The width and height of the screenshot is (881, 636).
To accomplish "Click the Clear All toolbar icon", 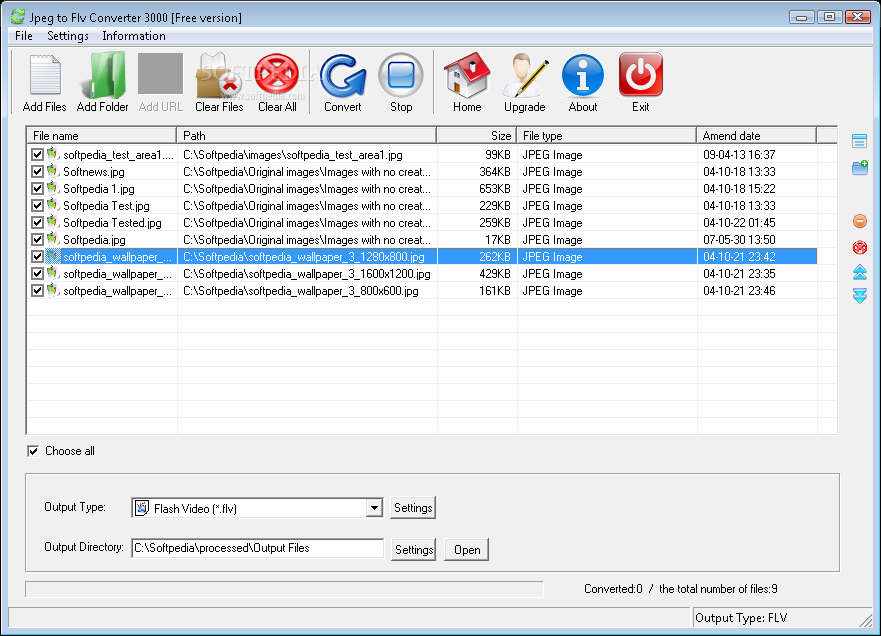I will point(277,75).
